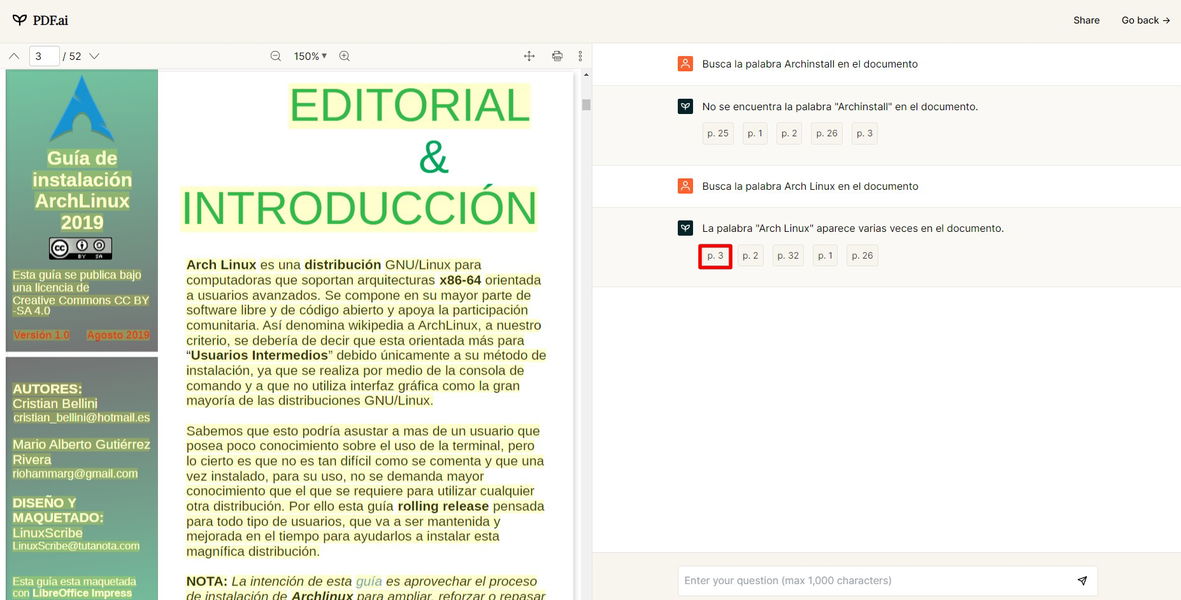Open p. 3 citation under the Archinstall answer
This screenshot has width=1181, height=600.
pos(865,133)
